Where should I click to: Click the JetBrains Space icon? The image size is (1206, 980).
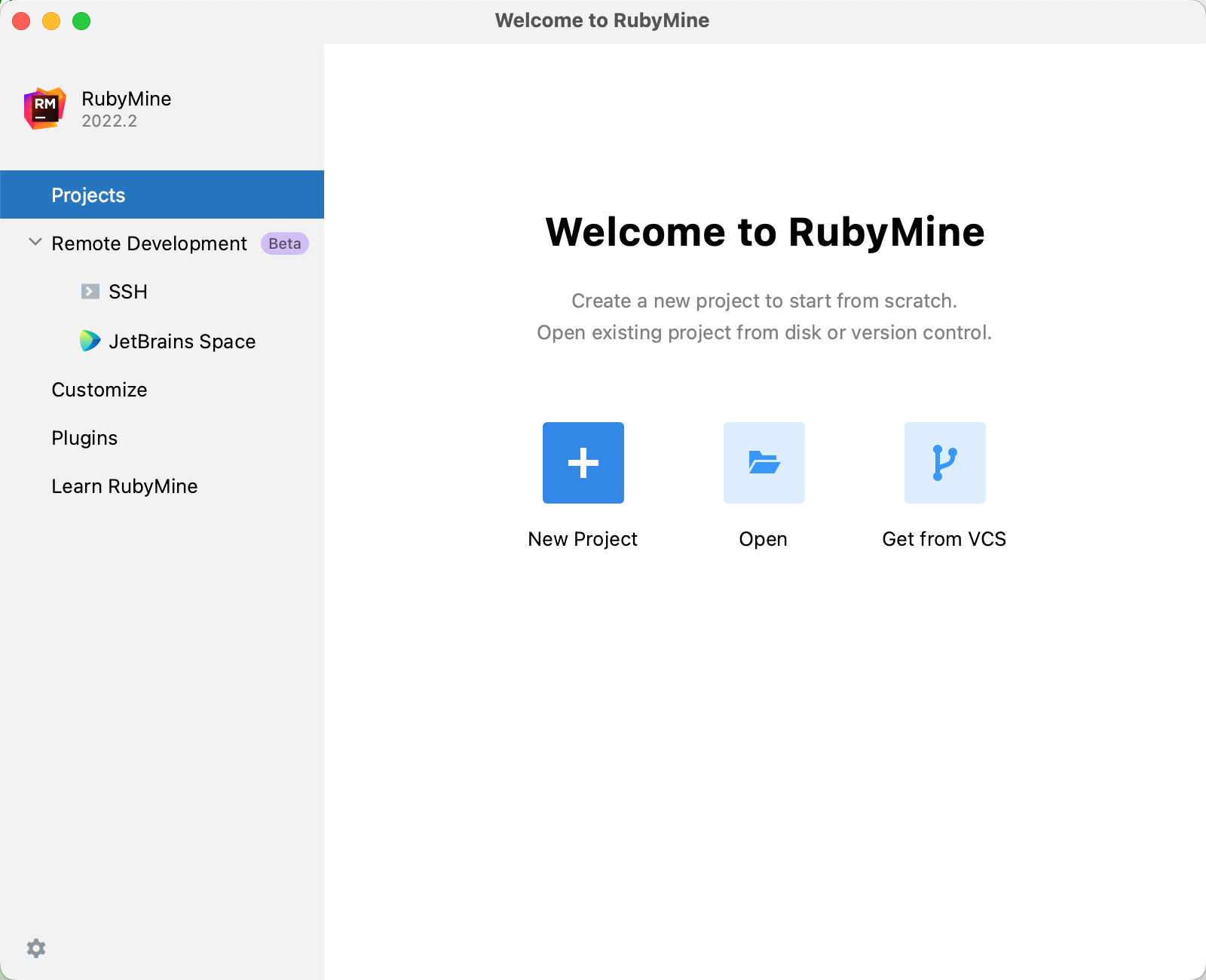(90, 341)
